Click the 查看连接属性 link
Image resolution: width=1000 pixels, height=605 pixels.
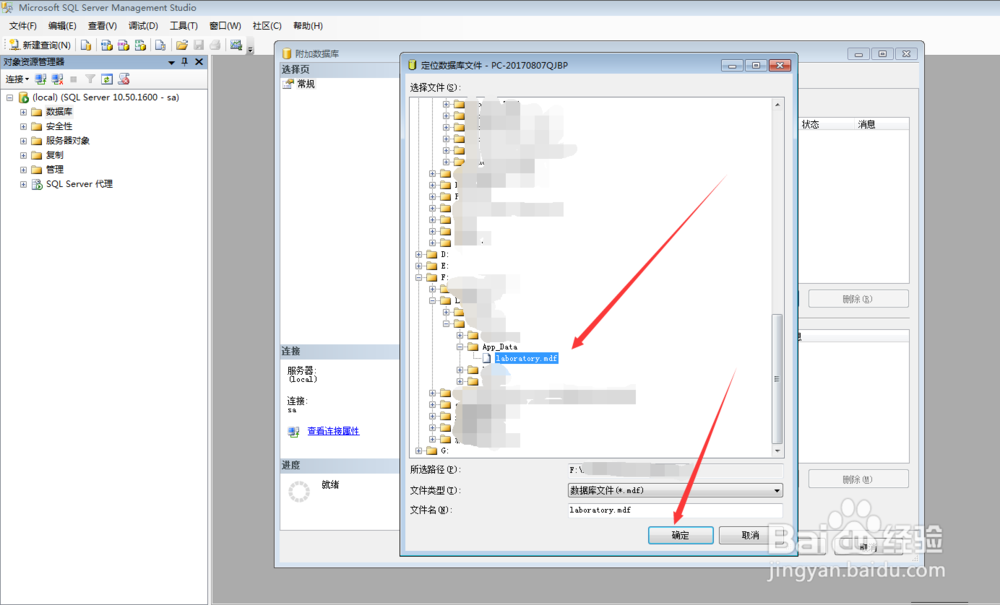333,432
